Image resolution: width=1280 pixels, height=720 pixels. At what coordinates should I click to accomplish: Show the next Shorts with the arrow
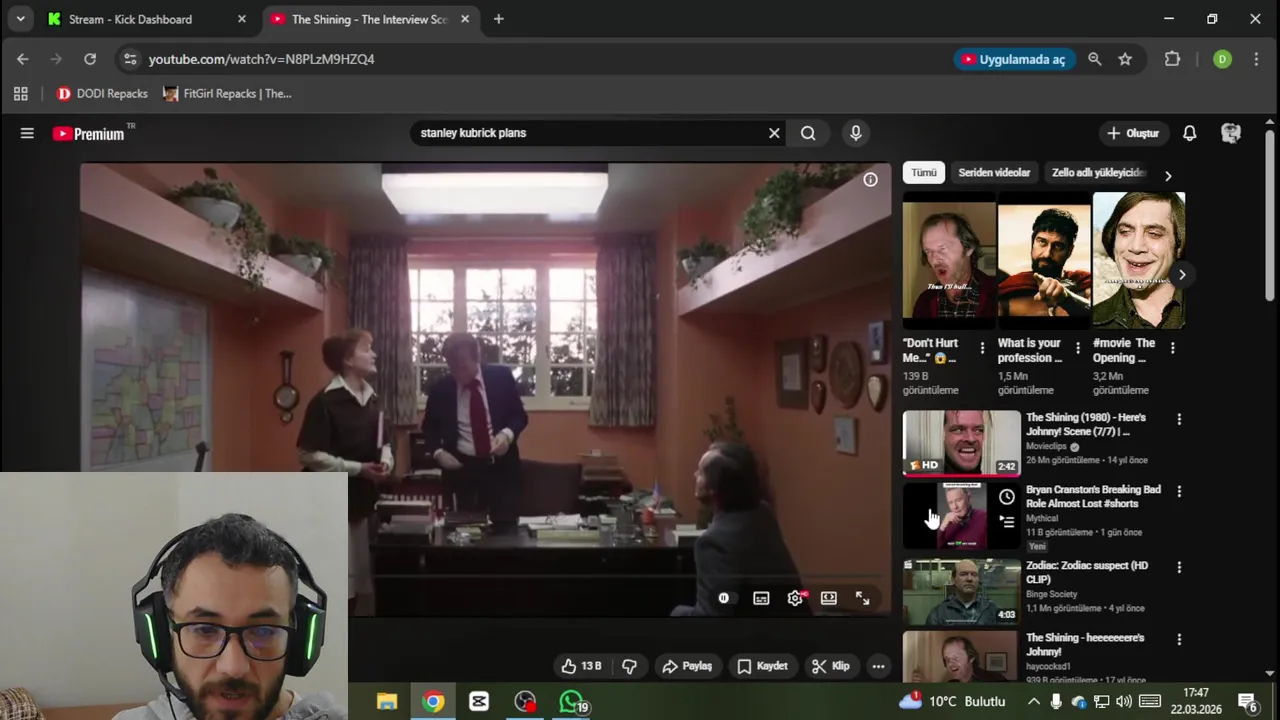[x=1182, y=275]
